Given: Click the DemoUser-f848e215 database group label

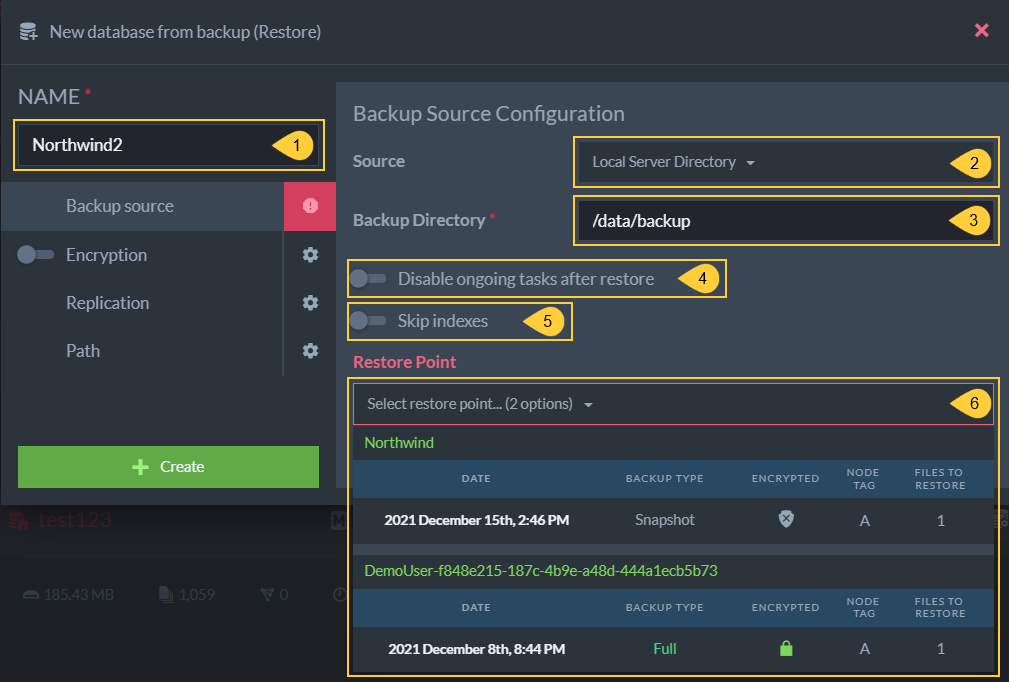Looking at the screenshot, I should click(x=541, y=571).
